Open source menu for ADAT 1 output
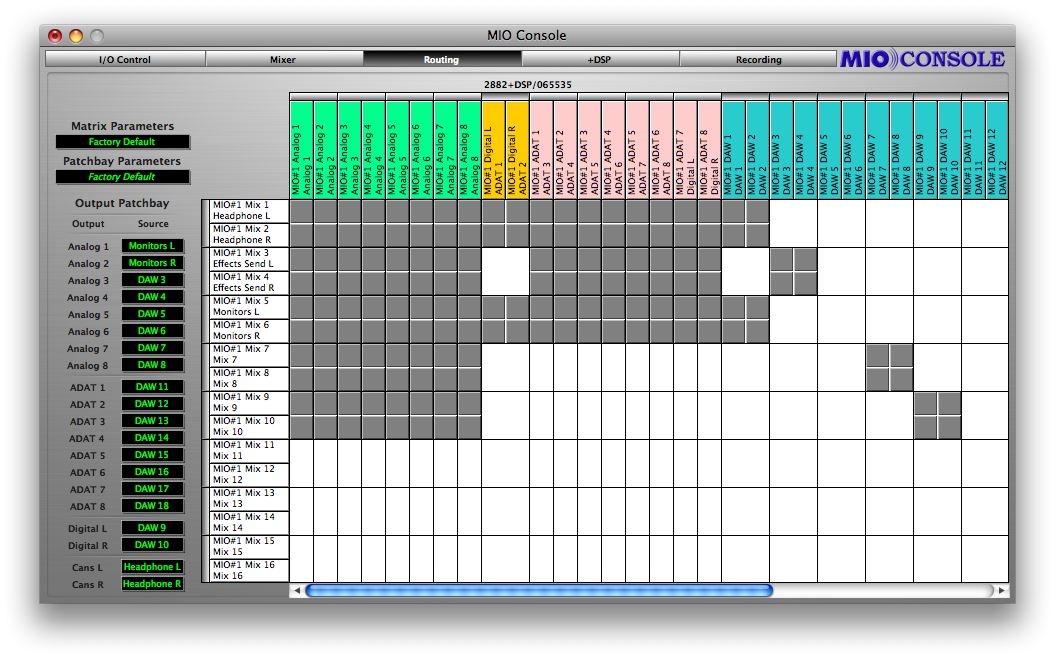 click(x=152, y=387)
